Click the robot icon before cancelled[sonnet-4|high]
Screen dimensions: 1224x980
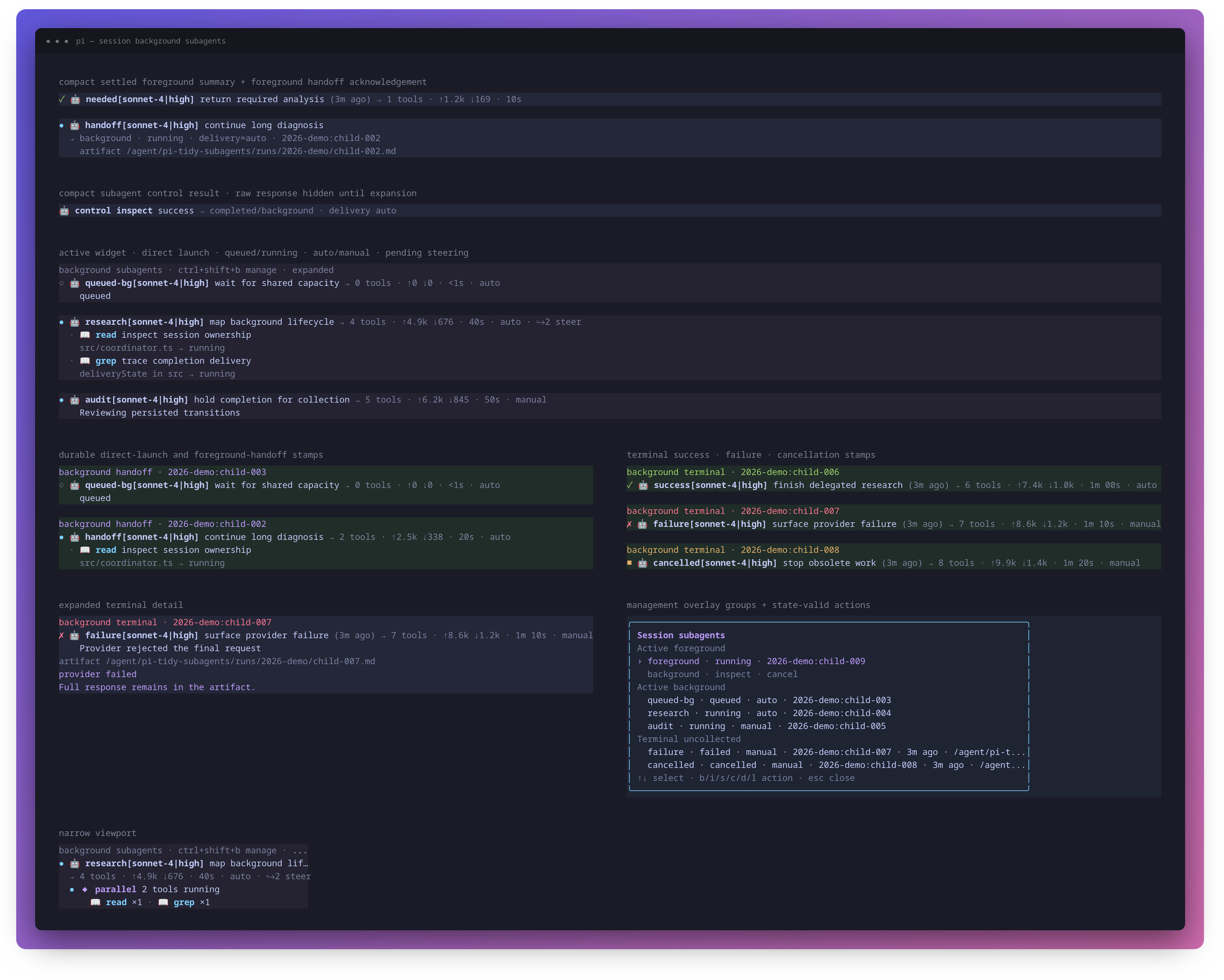[642, 563]
